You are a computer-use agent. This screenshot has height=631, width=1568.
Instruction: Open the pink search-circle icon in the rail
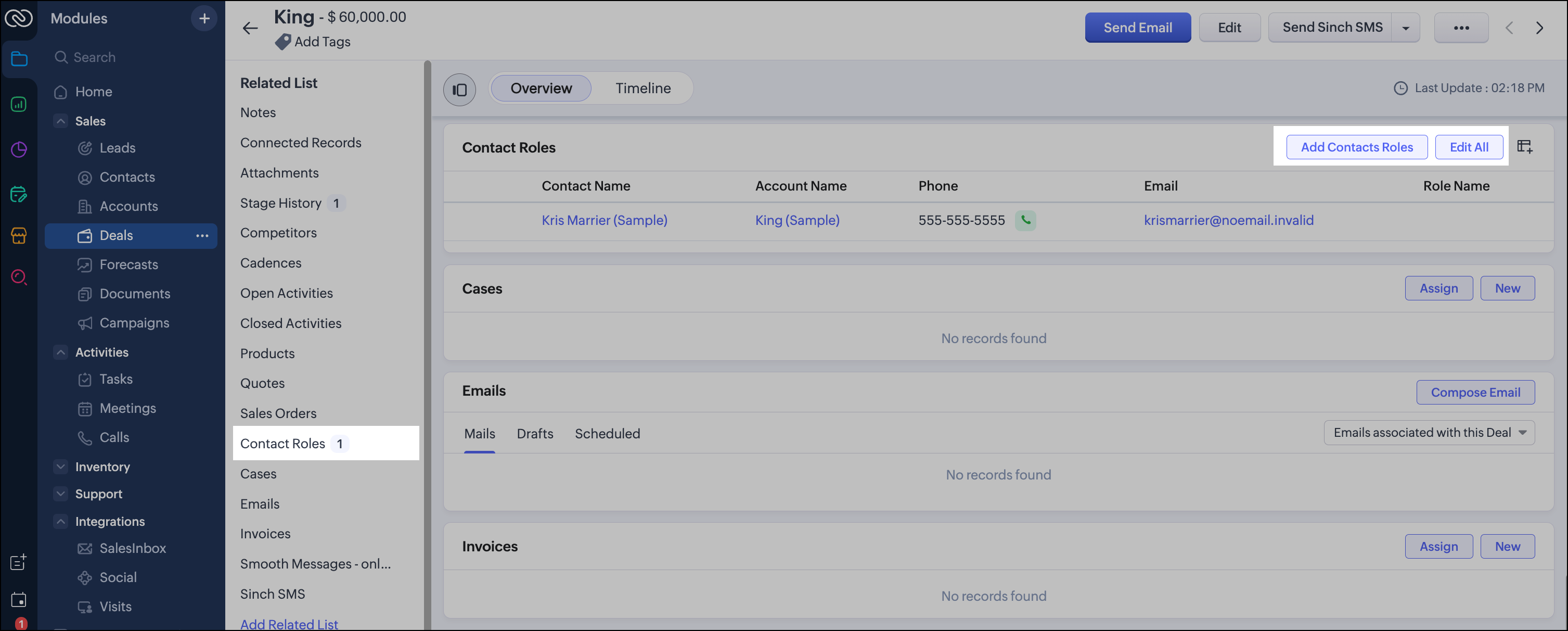19,277
